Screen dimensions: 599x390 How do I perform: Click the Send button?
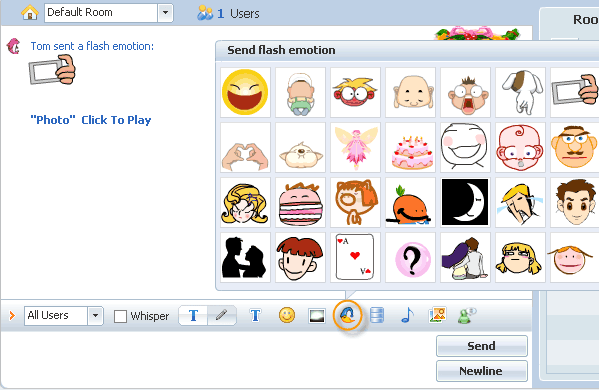[482, 346]
